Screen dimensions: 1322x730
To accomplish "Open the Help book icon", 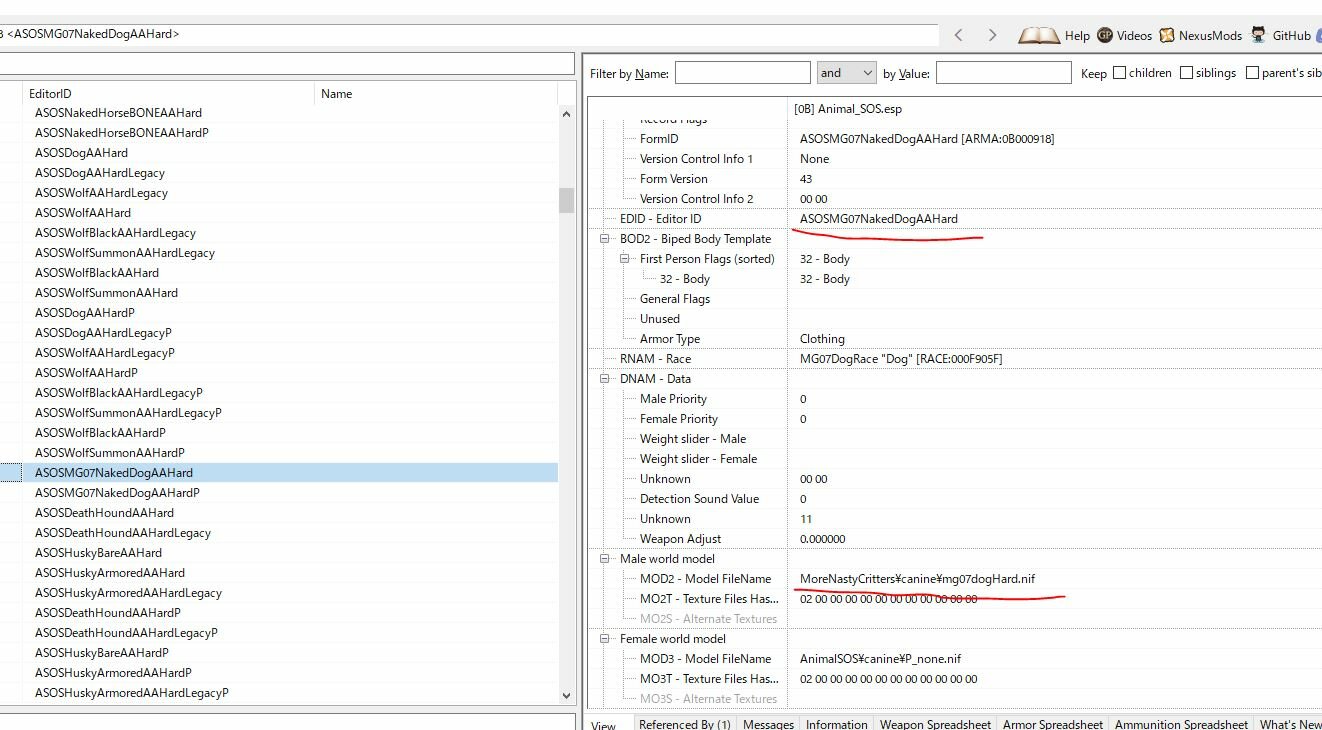I will (1039, 35).
